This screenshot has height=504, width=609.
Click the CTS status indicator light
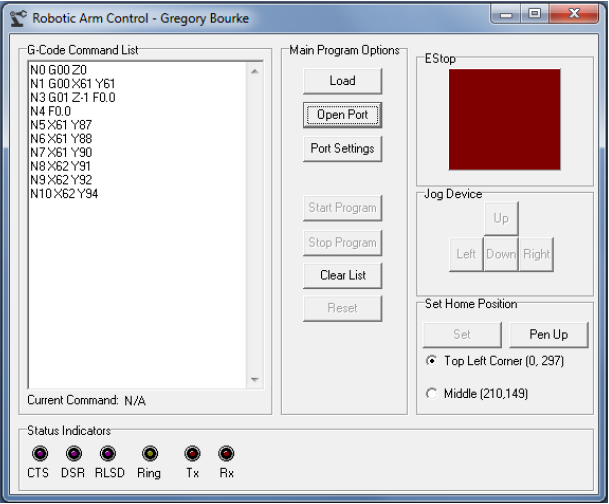click(x=40, y=453)
